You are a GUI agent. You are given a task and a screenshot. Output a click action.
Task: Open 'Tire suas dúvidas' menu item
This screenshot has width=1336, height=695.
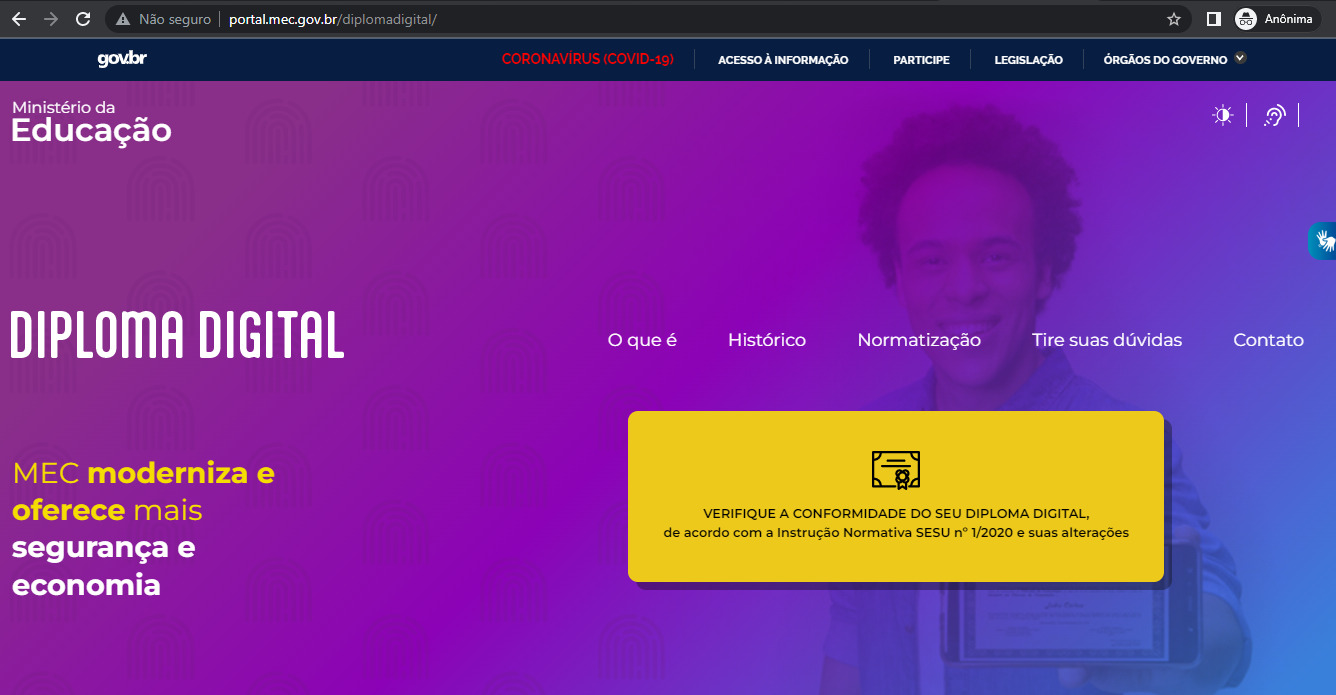coord(1107,340)
